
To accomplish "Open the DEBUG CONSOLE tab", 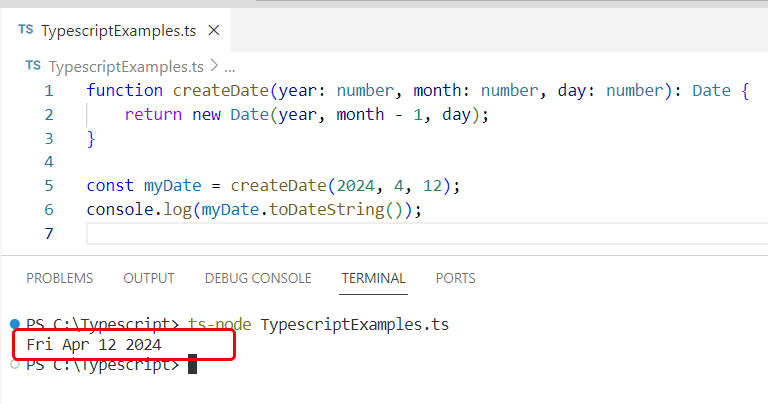I will (258, 278).
